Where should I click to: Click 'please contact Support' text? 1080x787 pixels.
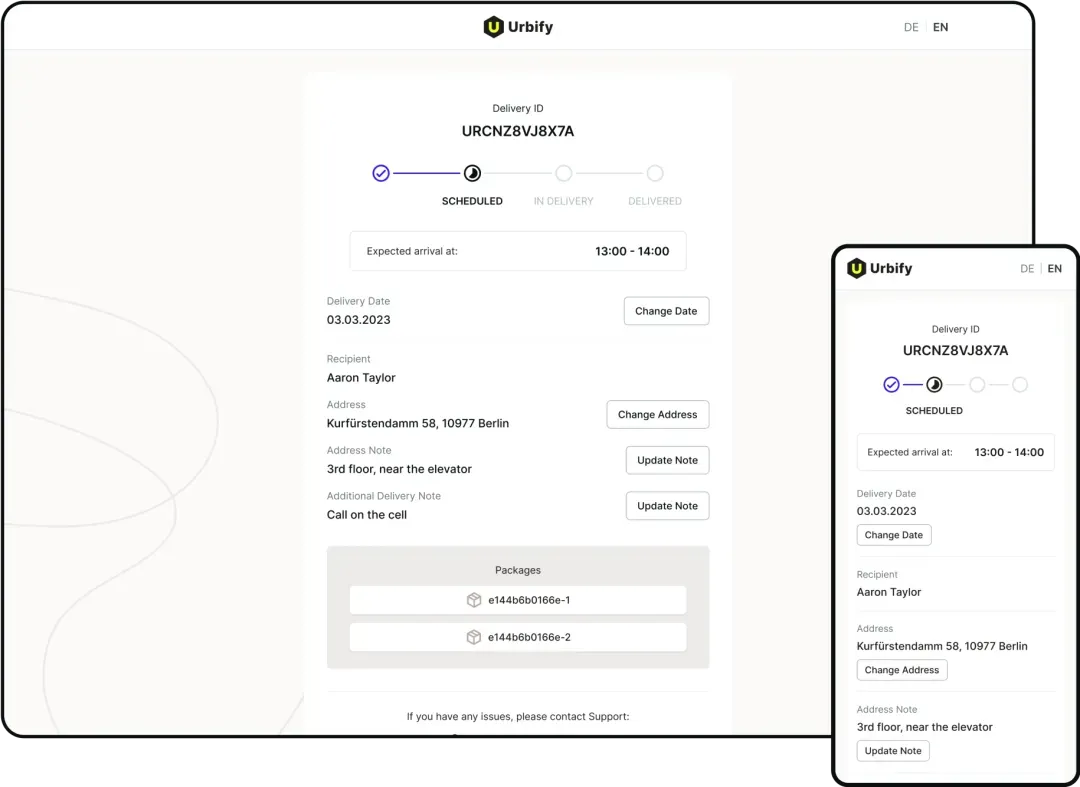[x=573, y=717]
